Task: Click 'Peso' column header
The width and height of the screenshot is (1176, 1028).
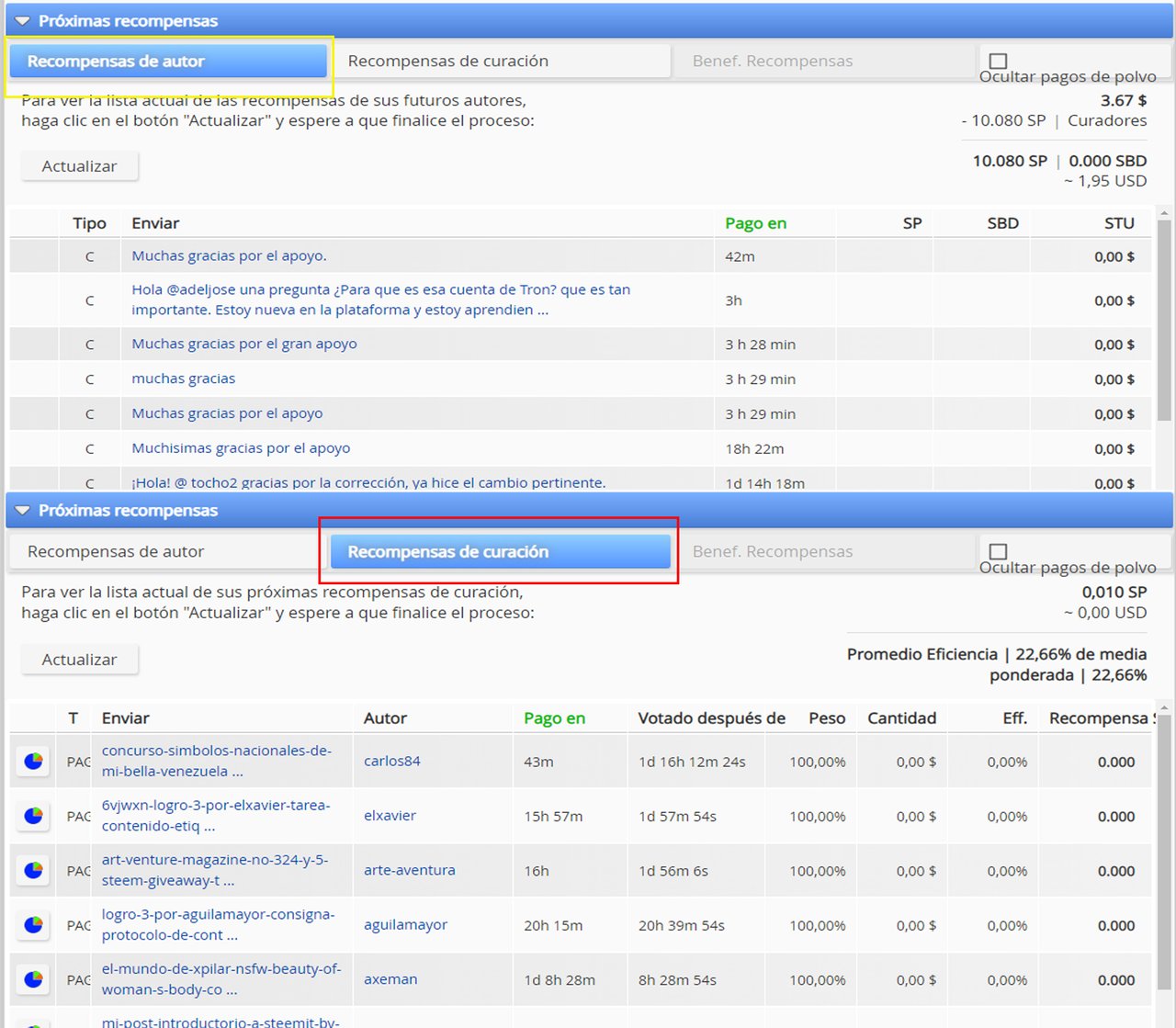Action: point(827,718)
